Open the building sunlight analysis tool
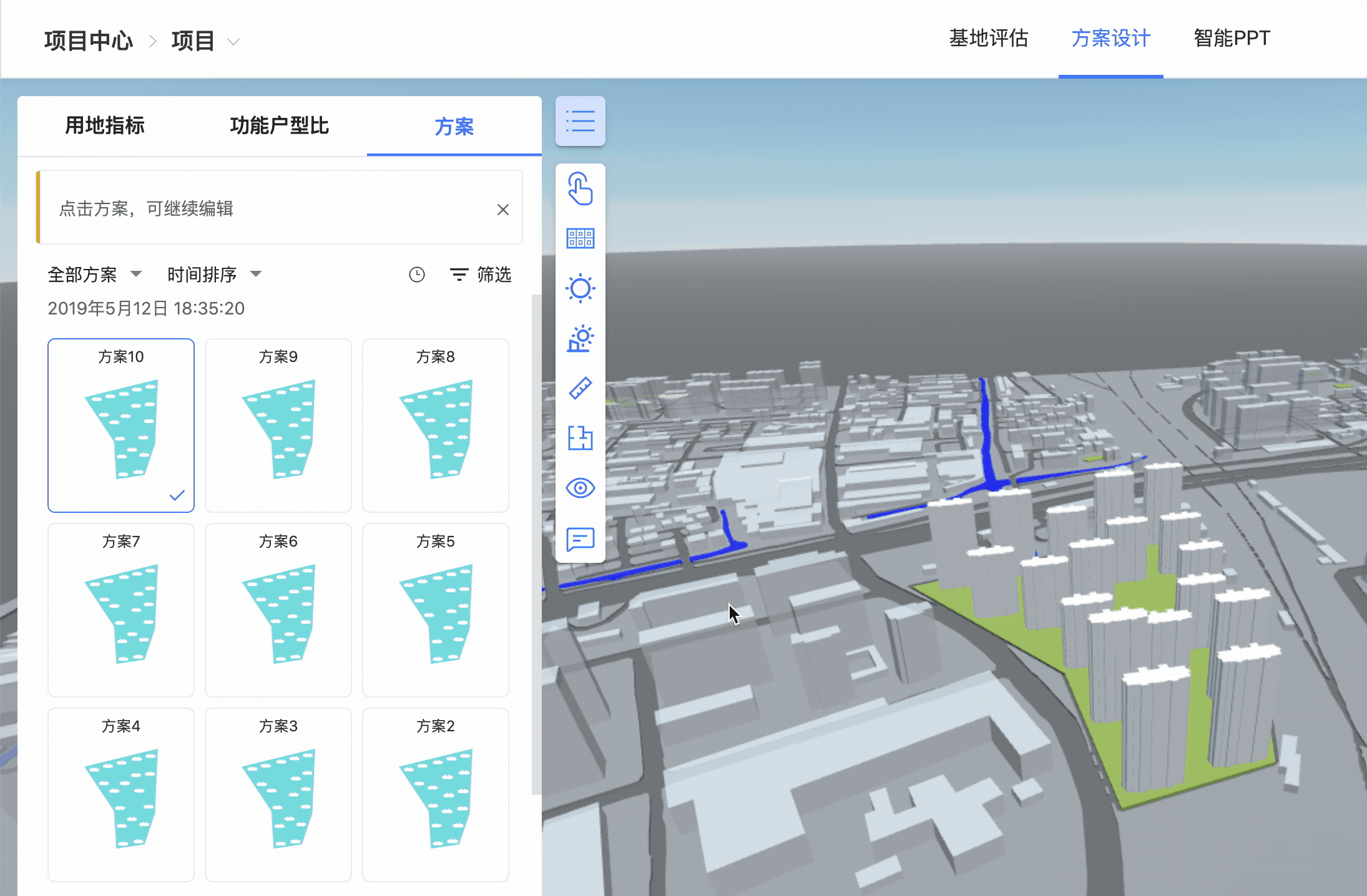The width and height of the screenshot is (1367, 896). click(580, 338)
